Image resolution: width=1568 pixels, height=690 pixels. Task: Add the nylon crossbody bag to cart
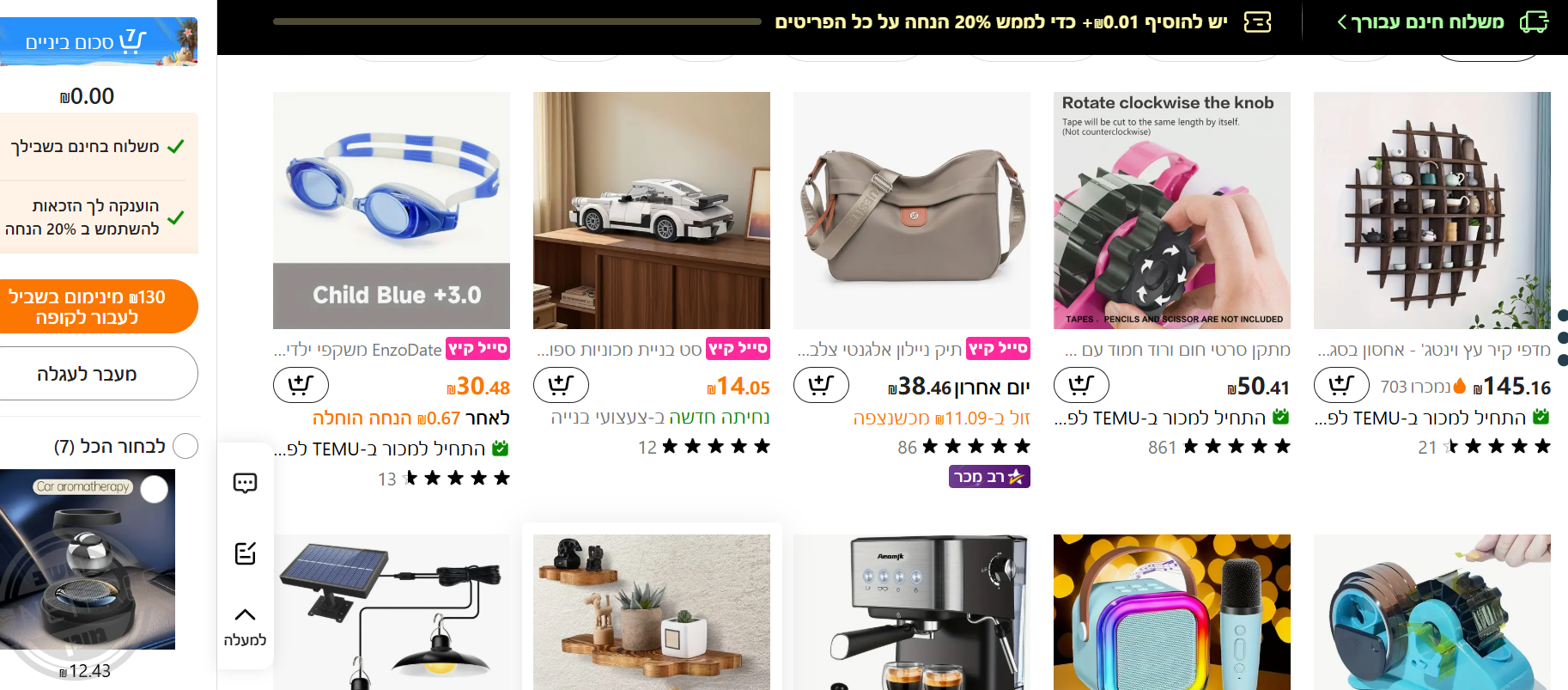pos(821,385)
